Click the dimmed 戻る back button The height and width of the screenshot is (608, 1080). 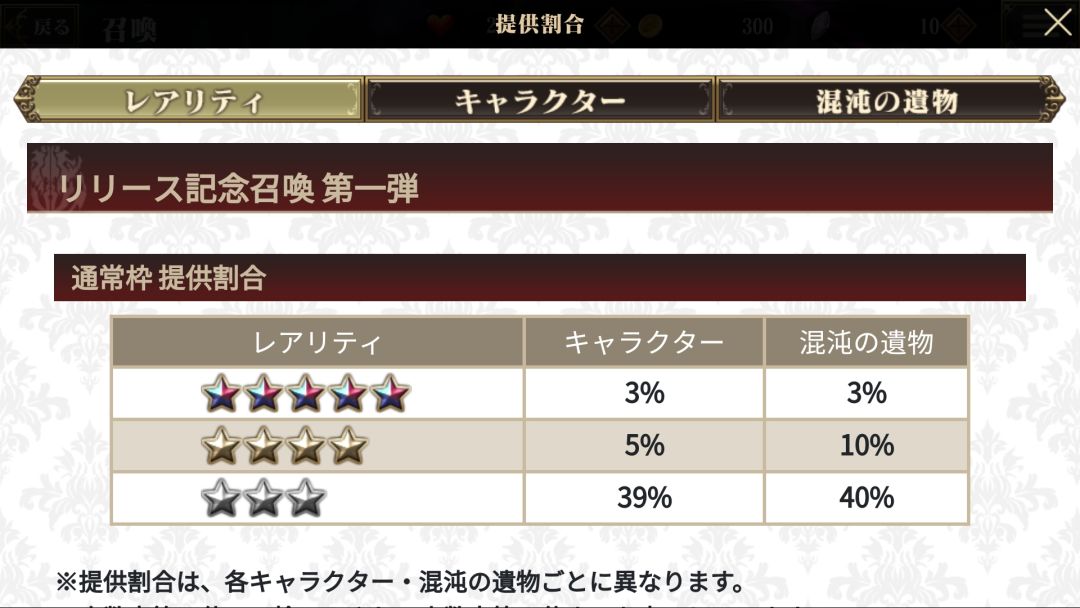point(41,26)
